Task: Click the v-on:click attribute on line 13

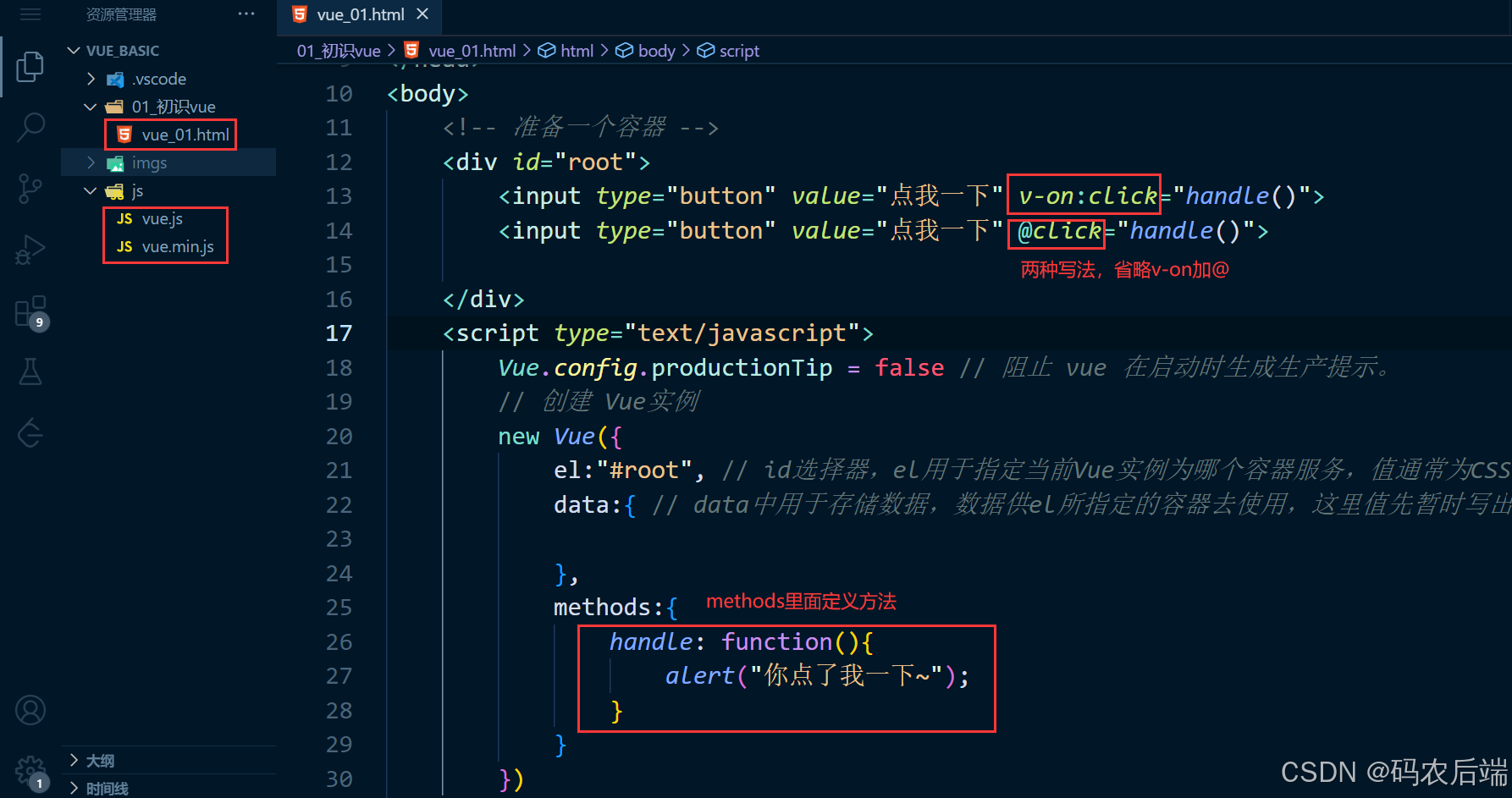Action: 1088,196
